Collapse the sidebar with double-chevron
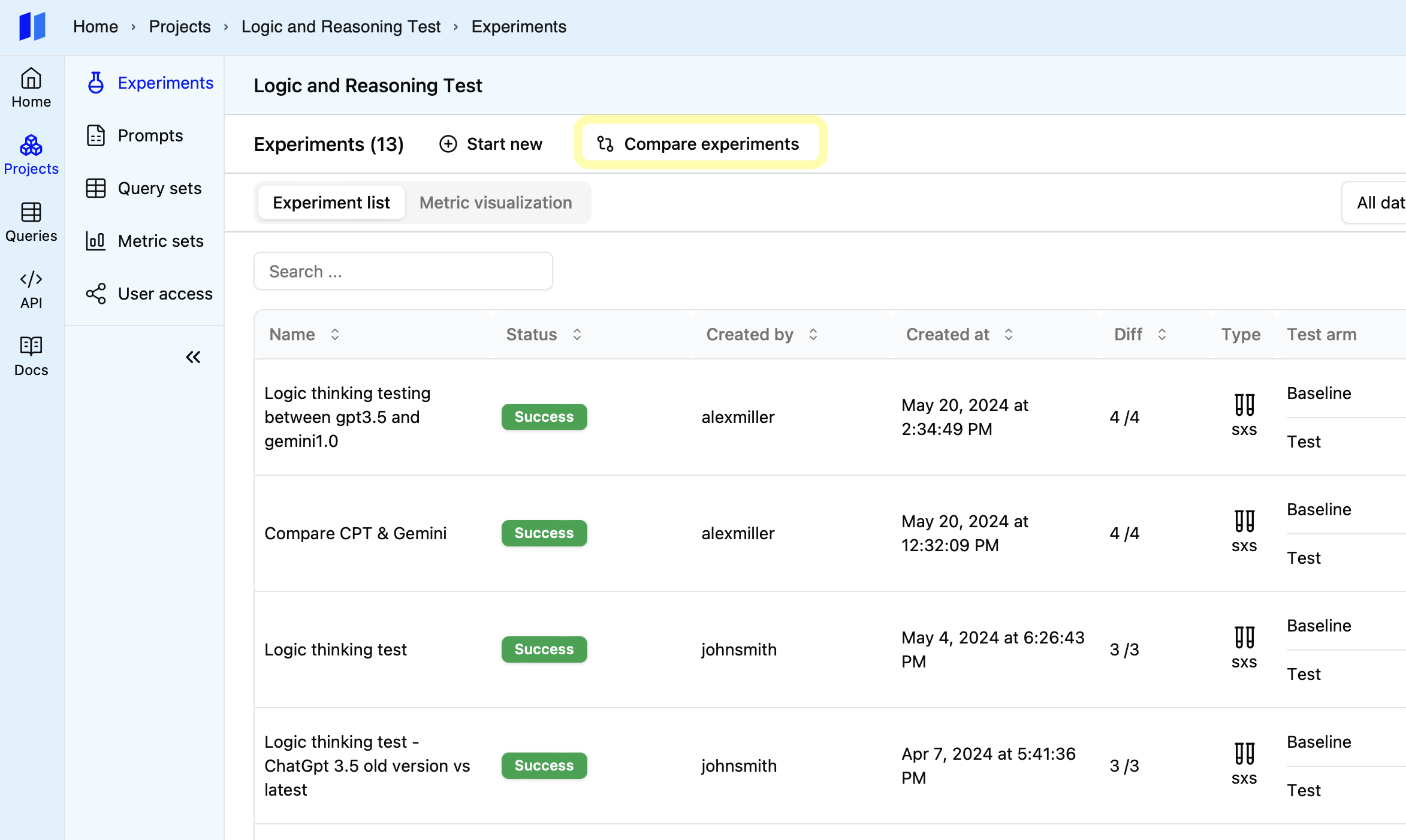This screenshot has width=1406, height=840. 193,358
